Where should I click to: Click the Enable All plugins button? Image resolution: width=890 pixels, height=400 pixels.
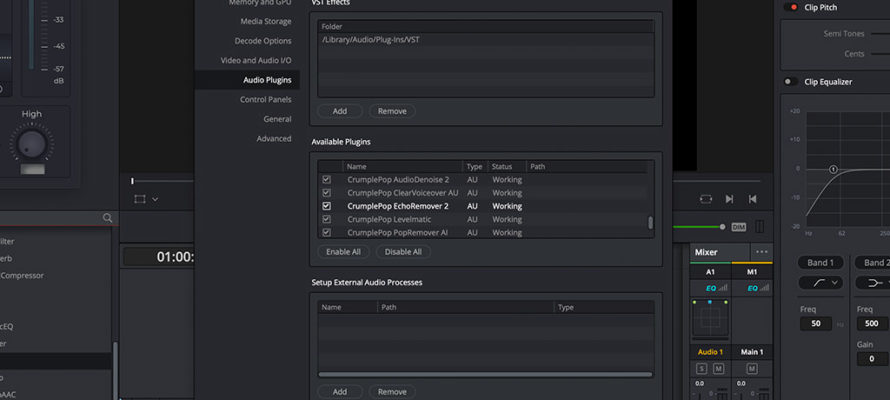click(x=343, y=252)
